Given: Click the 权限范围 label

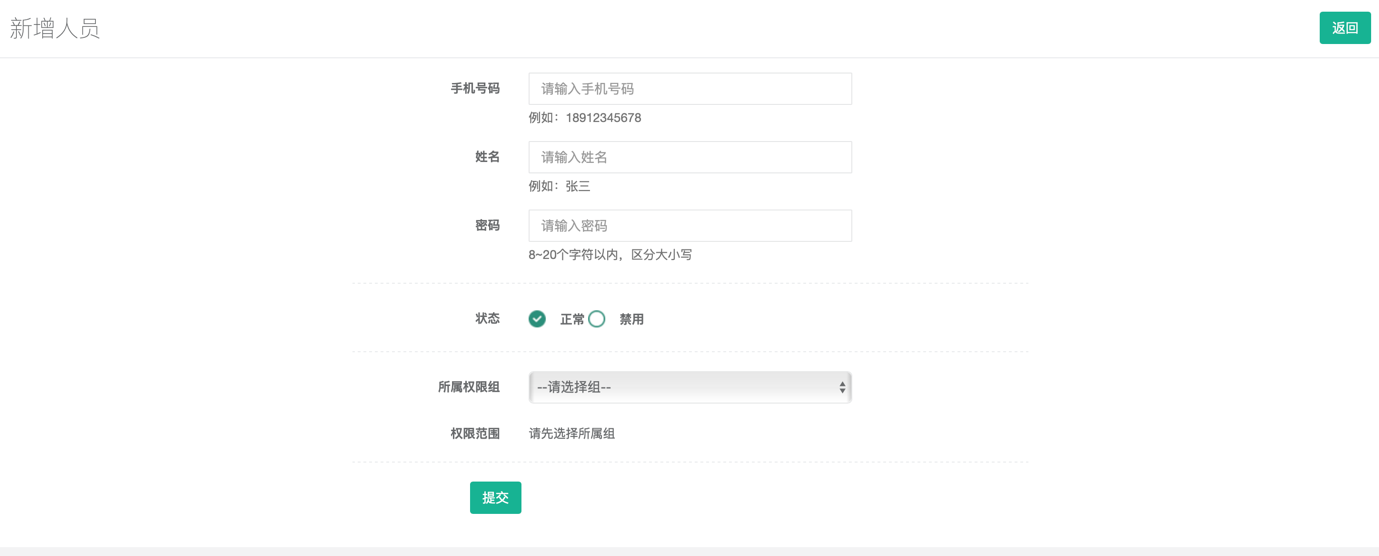Looking at the screenshot, I should coord(475,434).
